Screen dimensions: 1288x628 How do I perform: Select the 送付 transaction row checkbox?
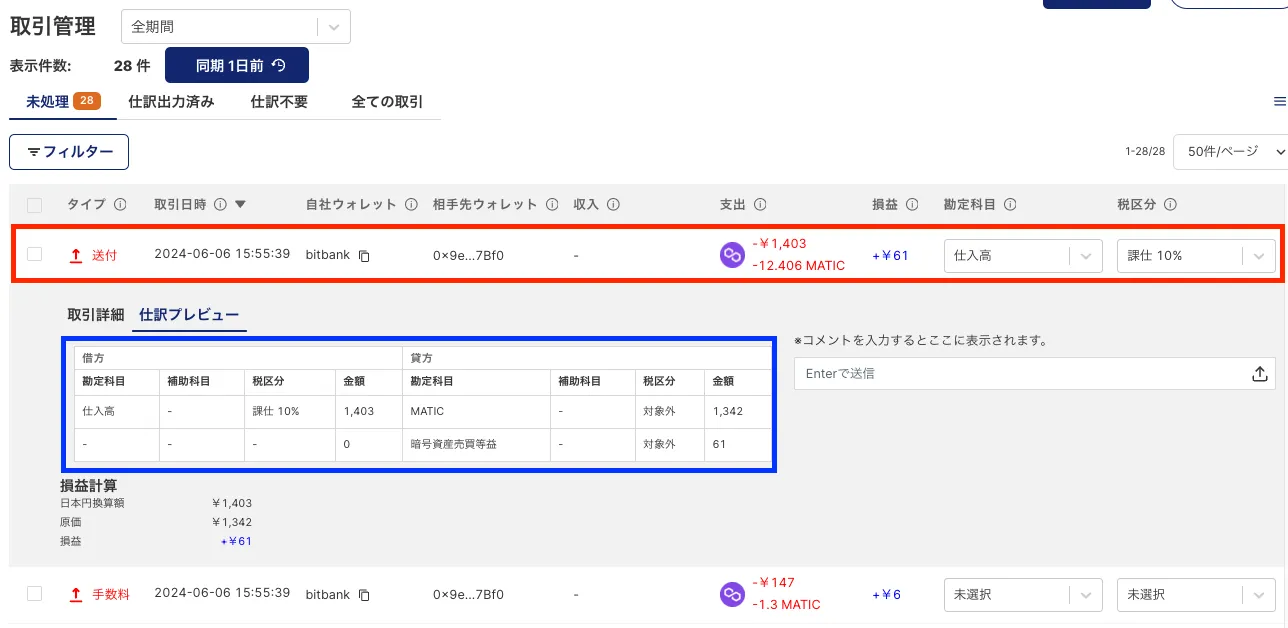[35, 255]
